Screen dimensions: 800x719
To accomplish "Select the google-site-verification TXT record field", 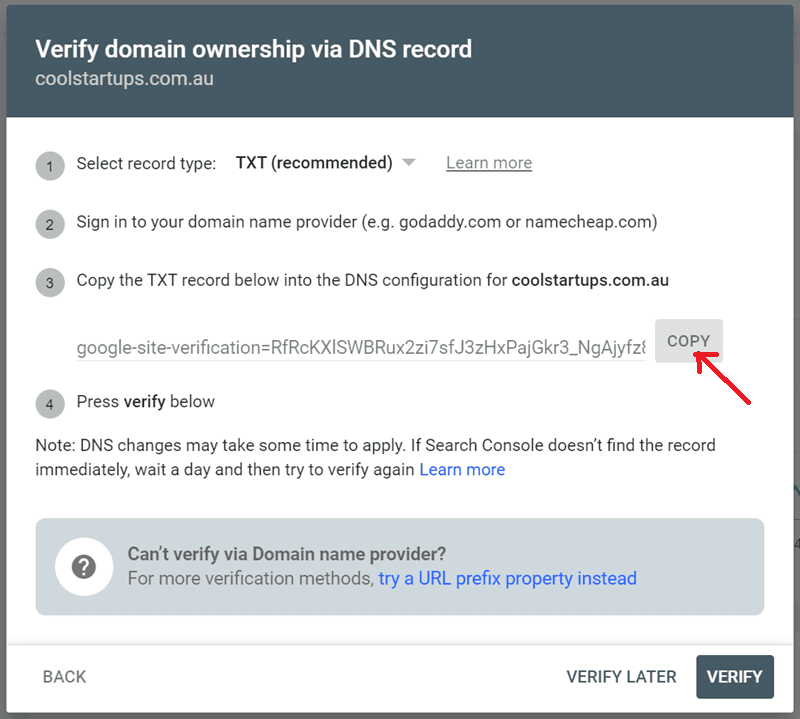I will tap(361, 348).
